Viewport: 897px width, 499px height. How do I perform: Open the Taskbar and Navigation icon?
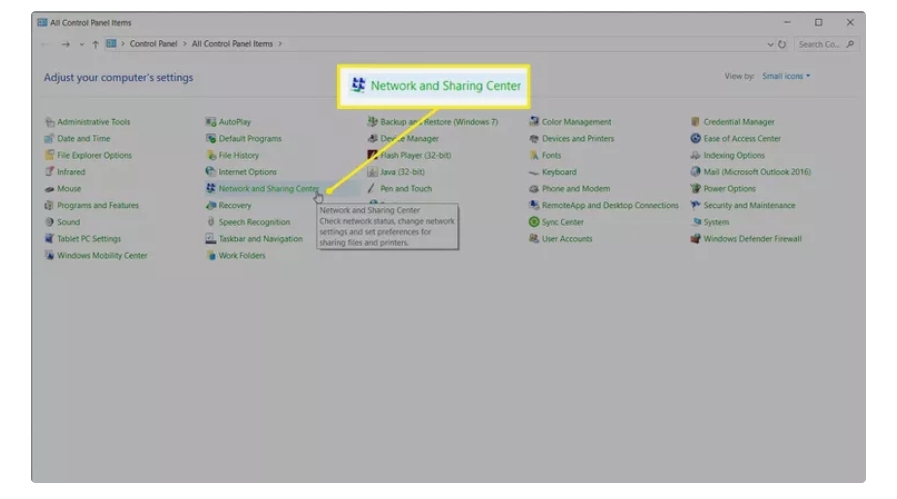click(x=211, y=239)
